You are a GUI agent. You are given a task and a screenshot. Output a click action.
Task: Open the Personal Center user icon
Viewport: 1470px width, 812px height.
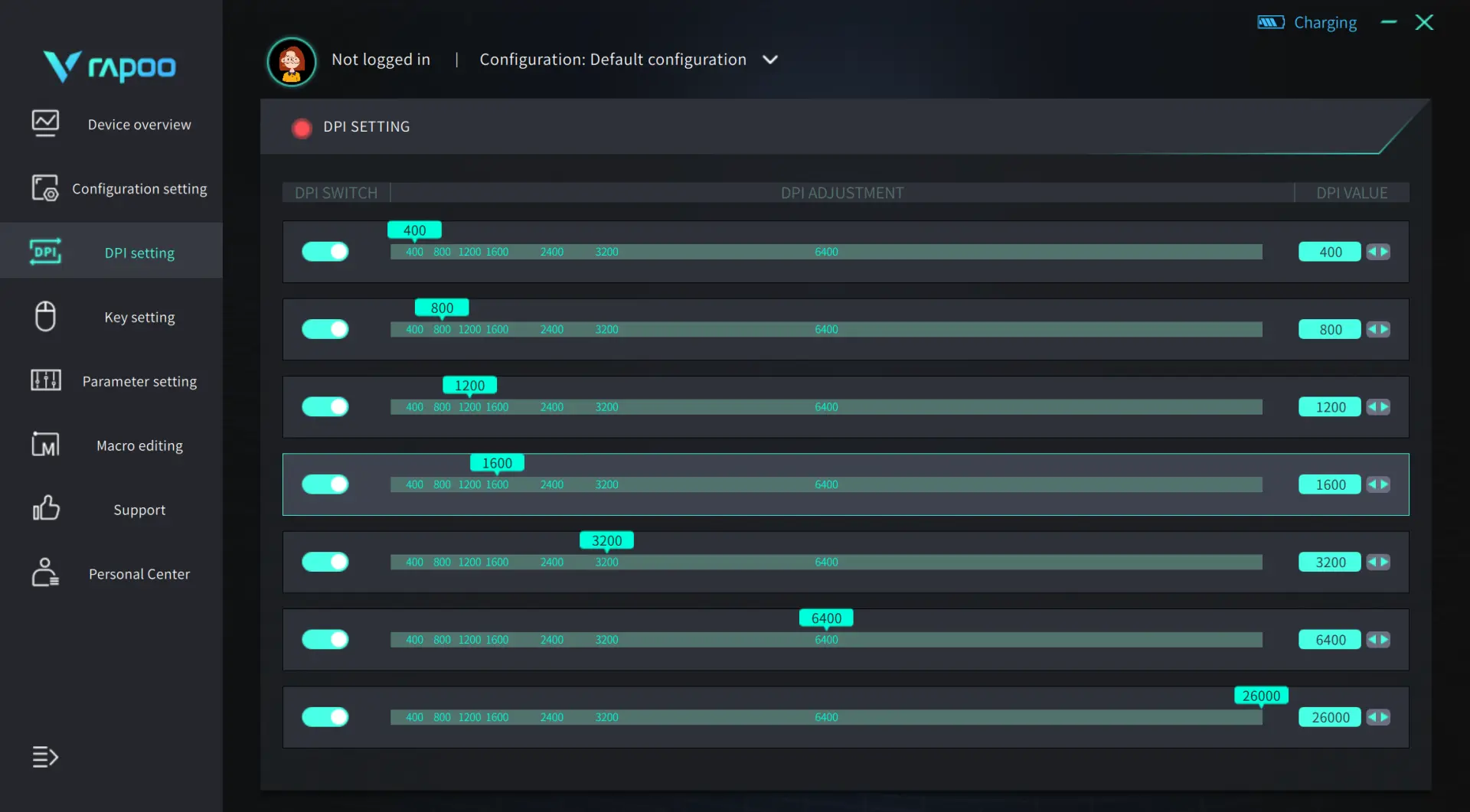pos(45,572)
